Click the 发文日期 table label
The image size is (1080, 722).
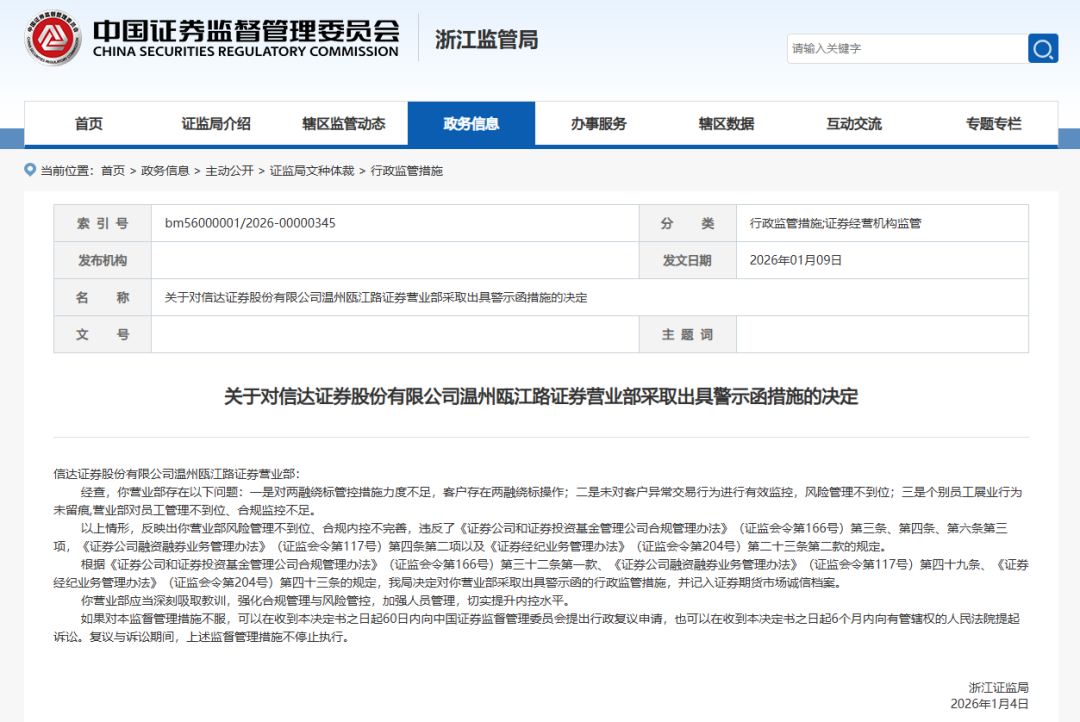click(687, 260)
